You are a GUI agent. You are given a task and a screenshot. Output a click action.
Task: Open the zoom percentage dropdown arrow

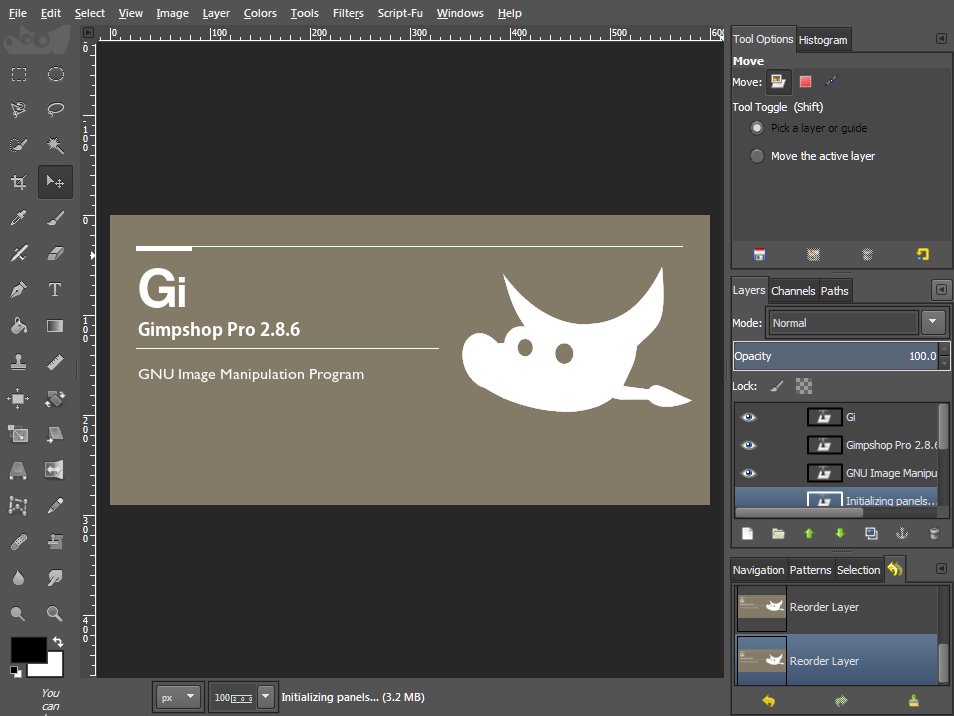(266, 697)
